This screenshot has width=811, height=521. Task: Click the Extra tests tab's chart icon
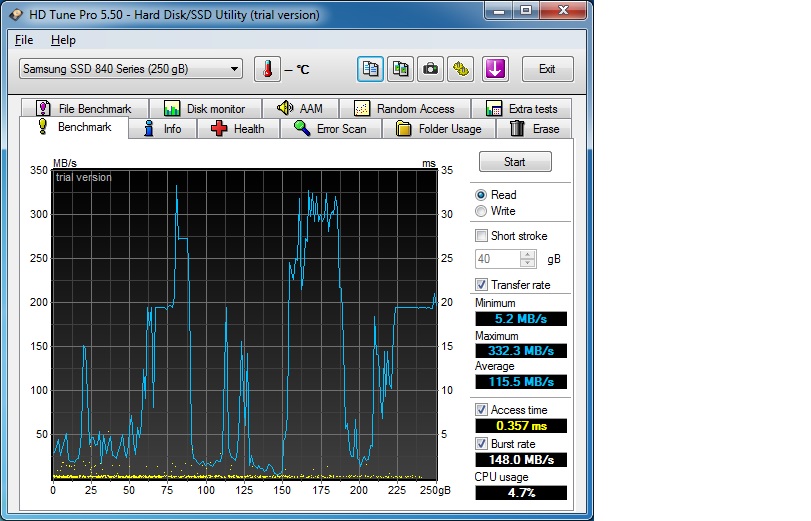click(494, 108)
